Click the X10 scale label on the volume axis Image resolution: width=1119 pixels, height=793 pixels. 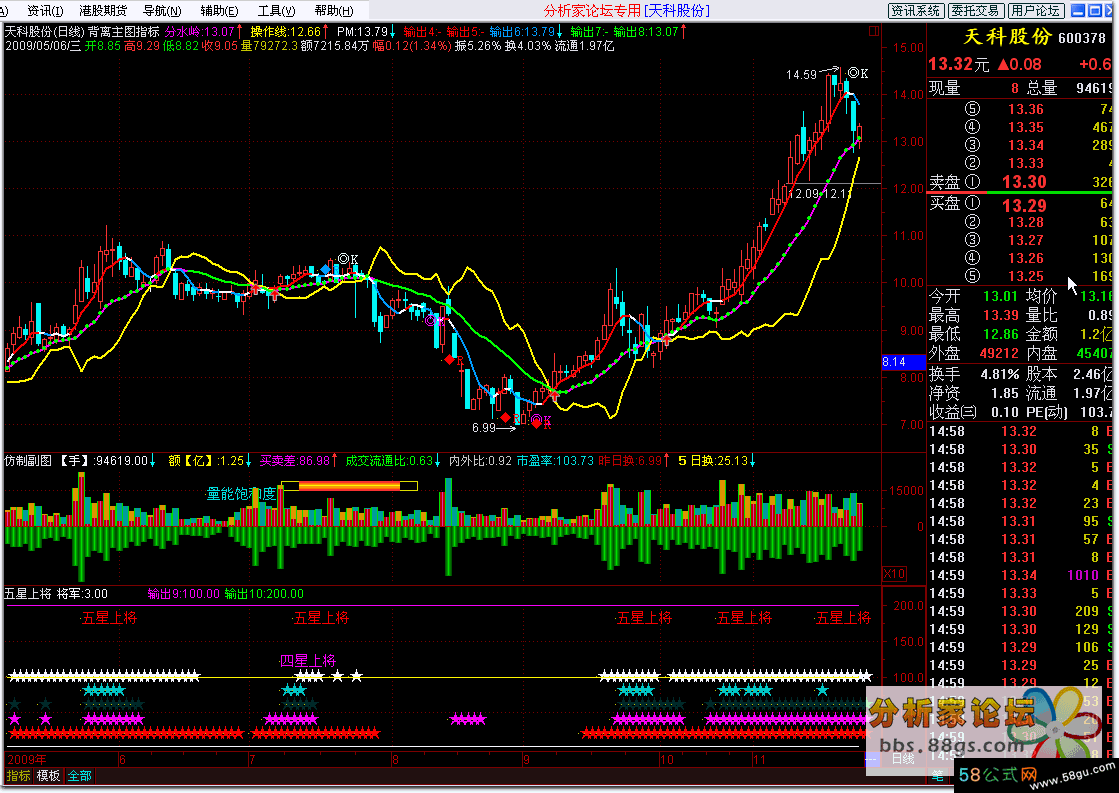(x=894, y=574)
